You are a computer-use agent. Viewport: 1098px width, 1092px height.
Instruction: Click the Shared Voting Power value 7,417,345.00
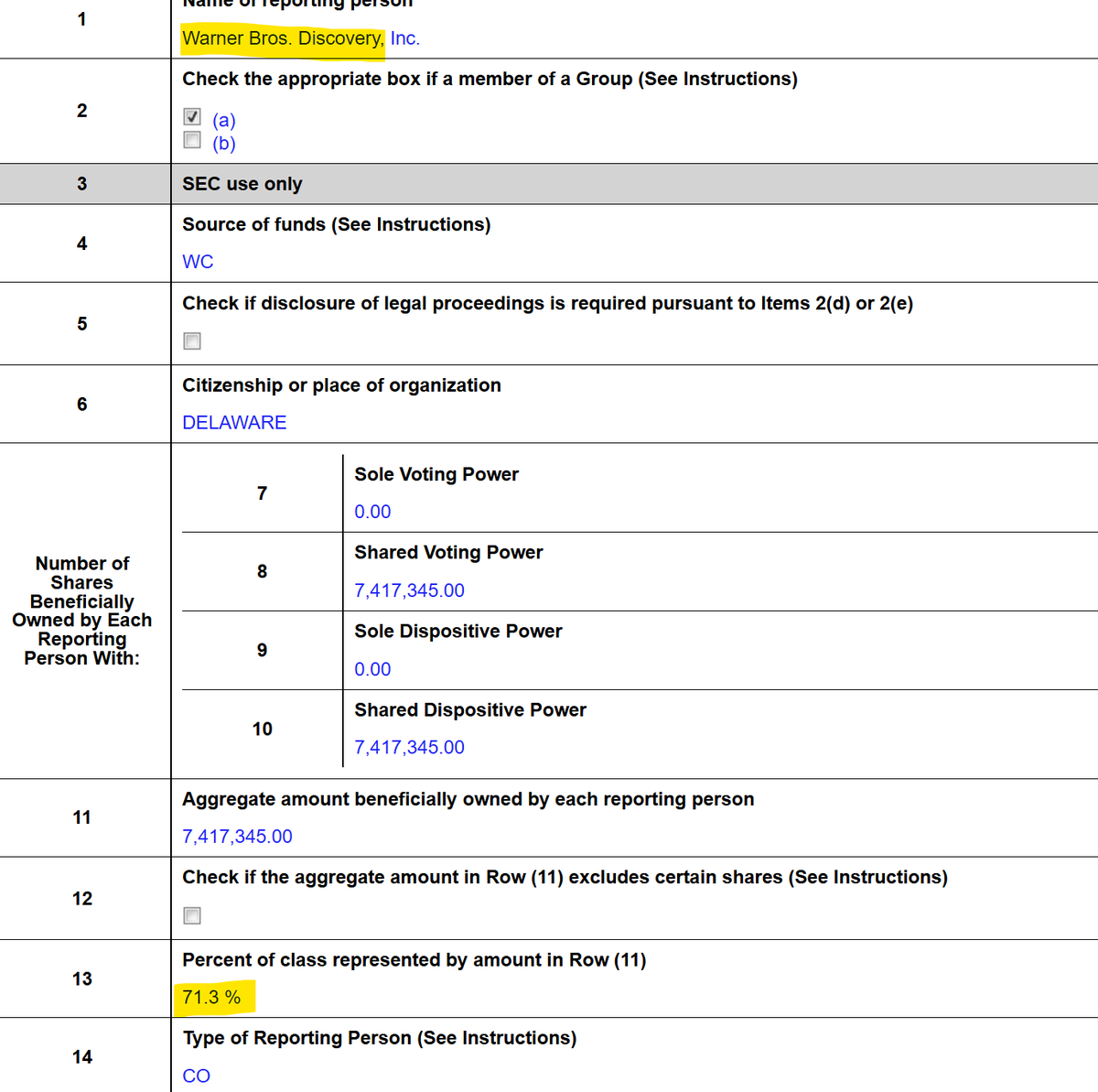409,590
